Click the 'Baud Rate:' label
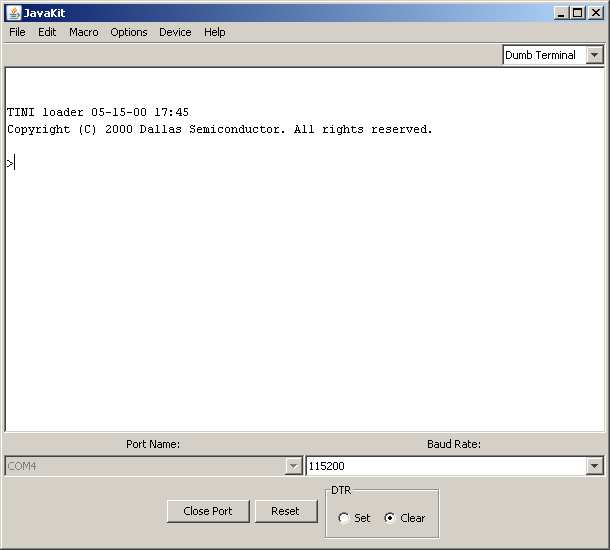 pos(454,444)
